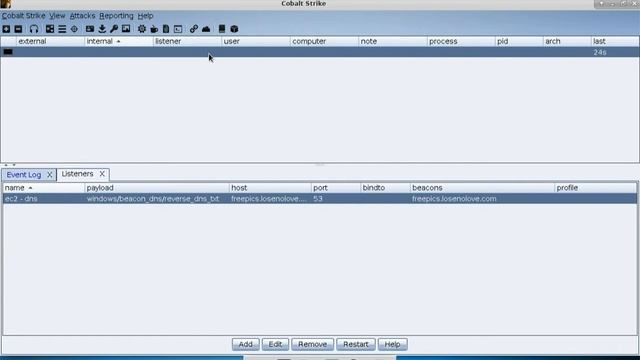
Task: Sort listeners by the port column
Action: click(x=336, y=188)
